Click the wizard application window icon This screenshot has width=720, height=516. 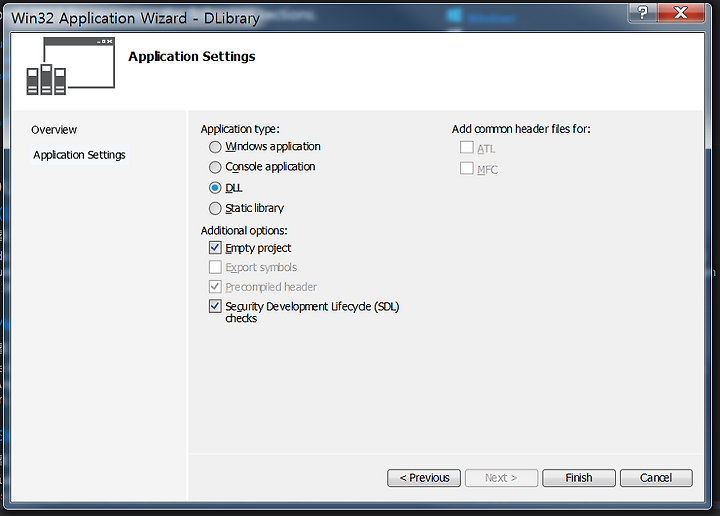[70, 66]
